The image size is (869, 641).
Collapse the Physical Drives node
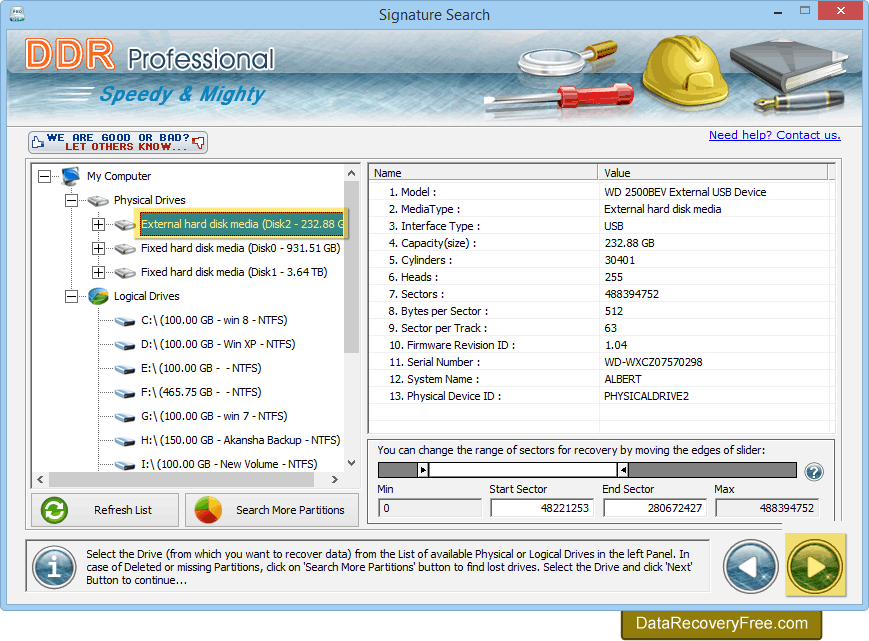coord(71,200)
